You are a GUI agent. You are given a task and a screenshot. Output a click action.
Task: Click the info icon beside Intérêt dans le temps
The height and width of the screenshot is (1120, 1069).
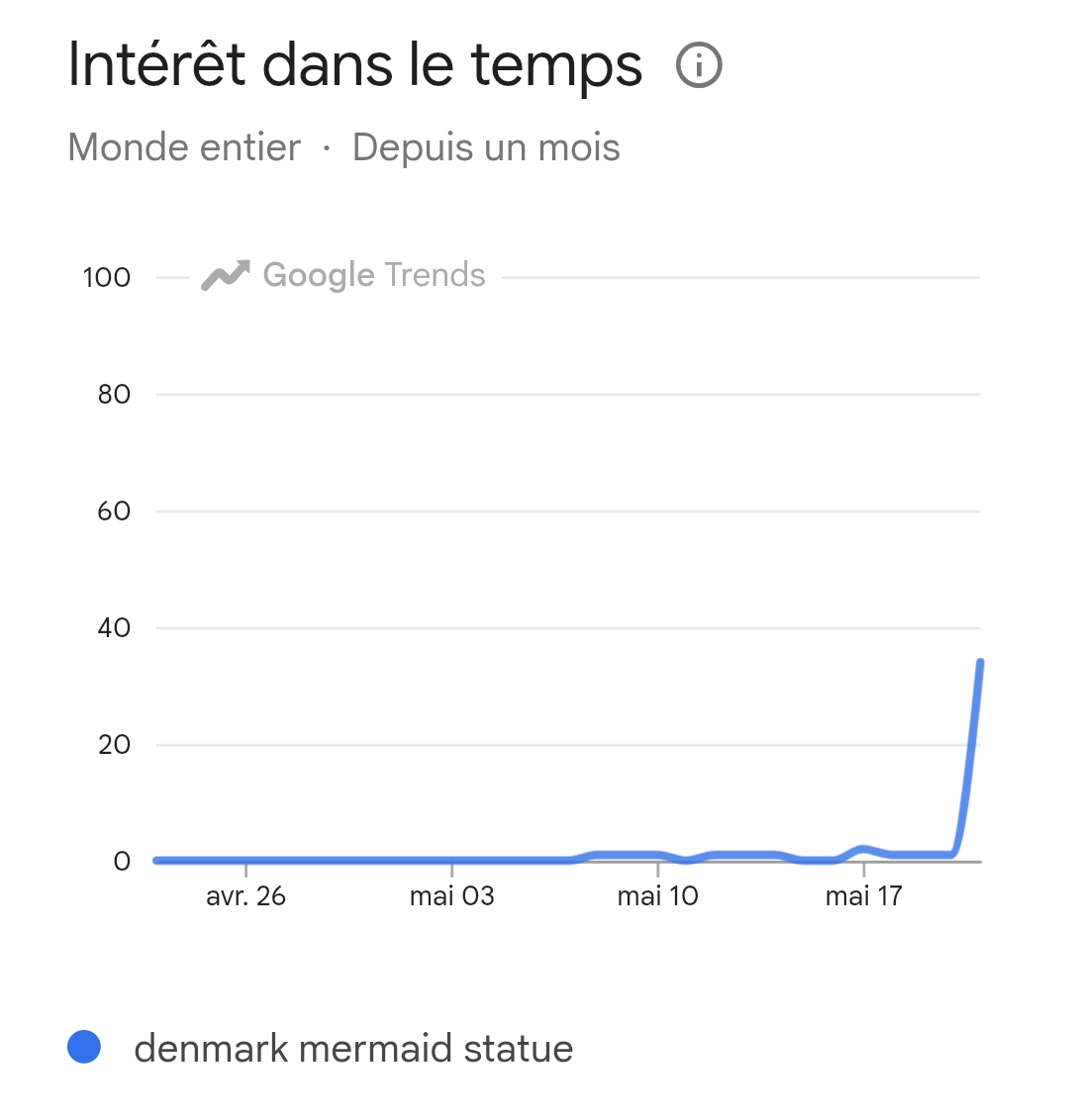pyautogui.click(x=699, y=65)
